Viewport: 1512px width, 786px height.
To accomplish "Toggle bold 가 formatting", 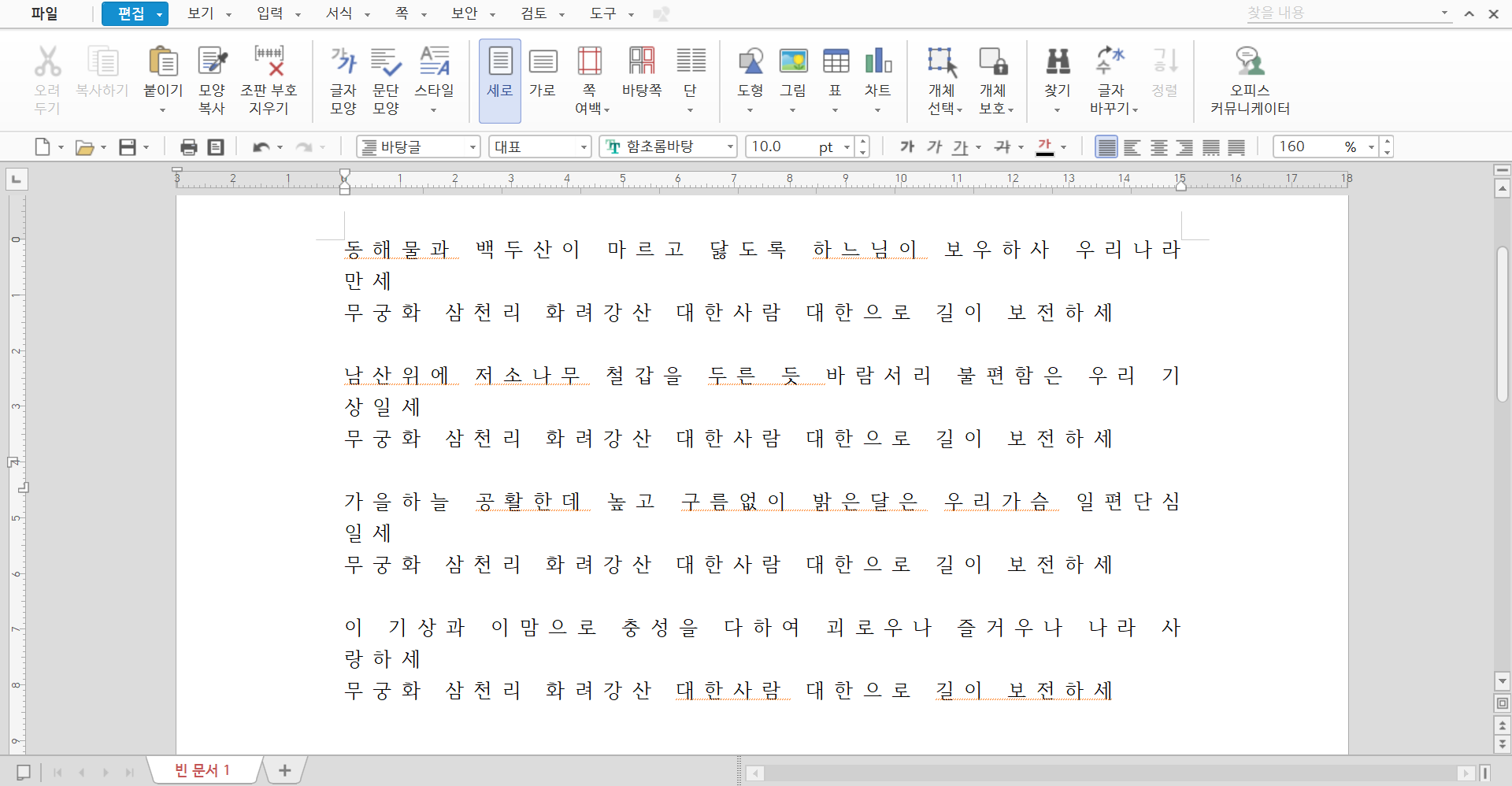I will (x=907, y=146).
